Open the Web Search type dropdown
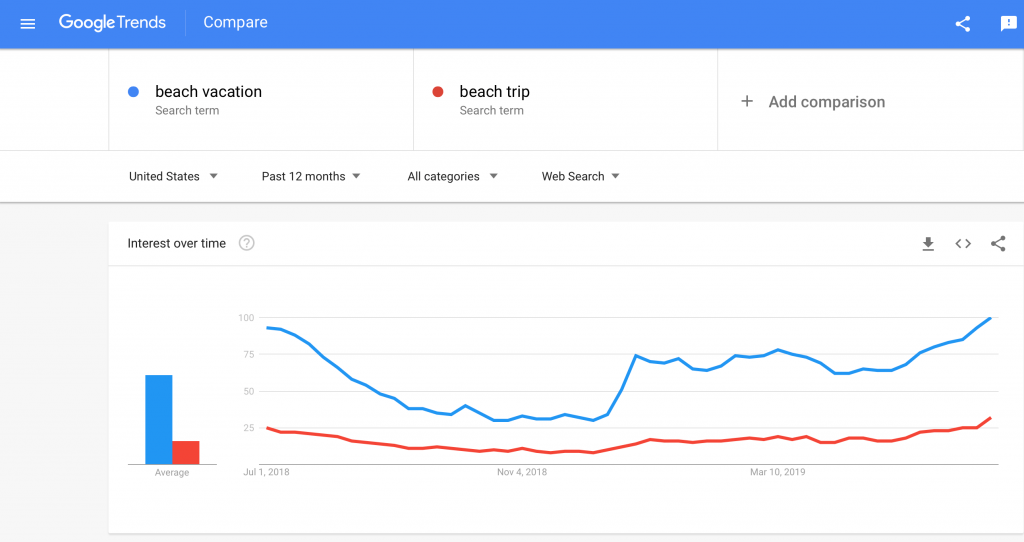 click(580, 176)
